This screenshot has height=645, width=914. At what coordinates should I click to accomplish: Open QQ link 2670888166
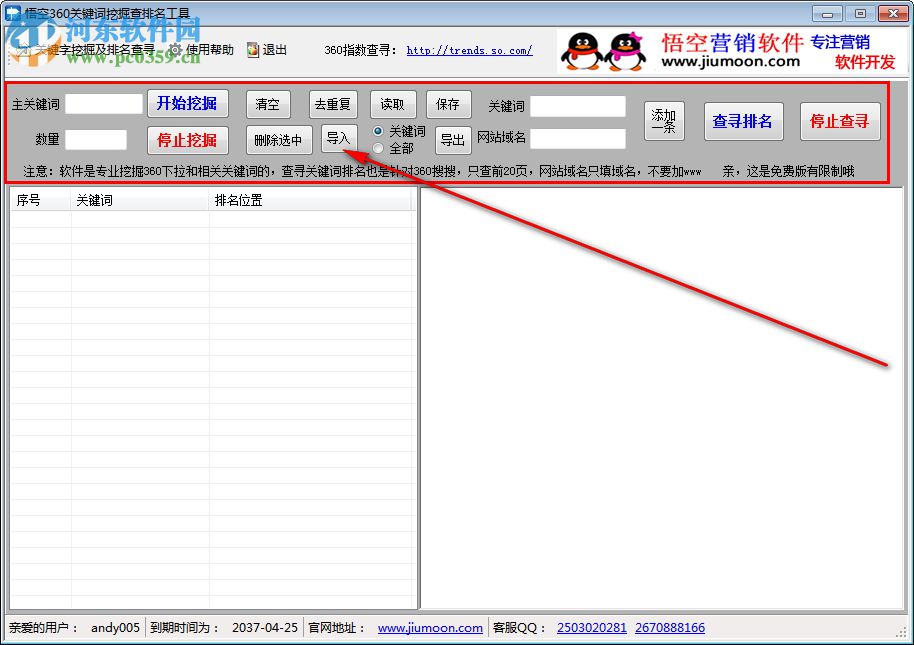tap(670, 628)
